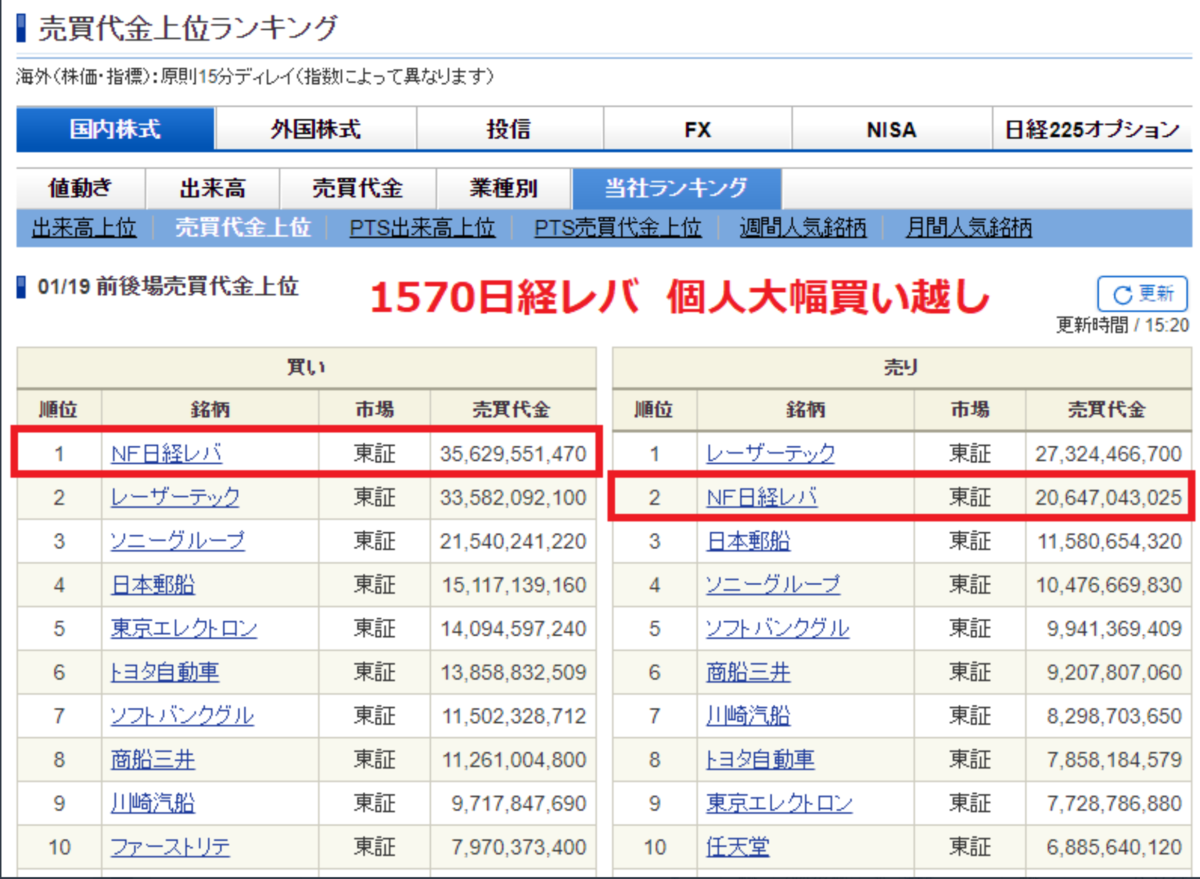1200x879 pixels.
Task: Select the 出来高 sub-tab
Action: click(213, 188)
